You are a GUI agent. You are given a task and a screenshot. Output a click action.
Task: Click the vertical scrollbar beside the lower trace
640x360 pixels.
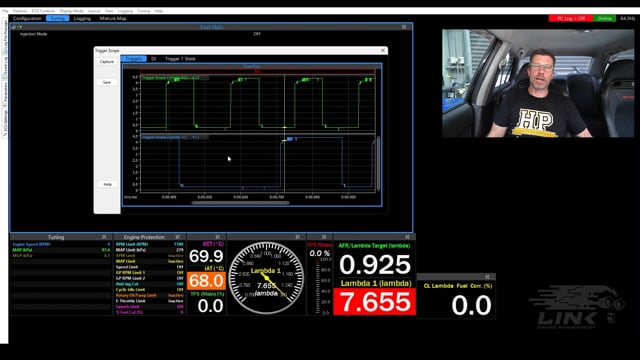point(378,163)
